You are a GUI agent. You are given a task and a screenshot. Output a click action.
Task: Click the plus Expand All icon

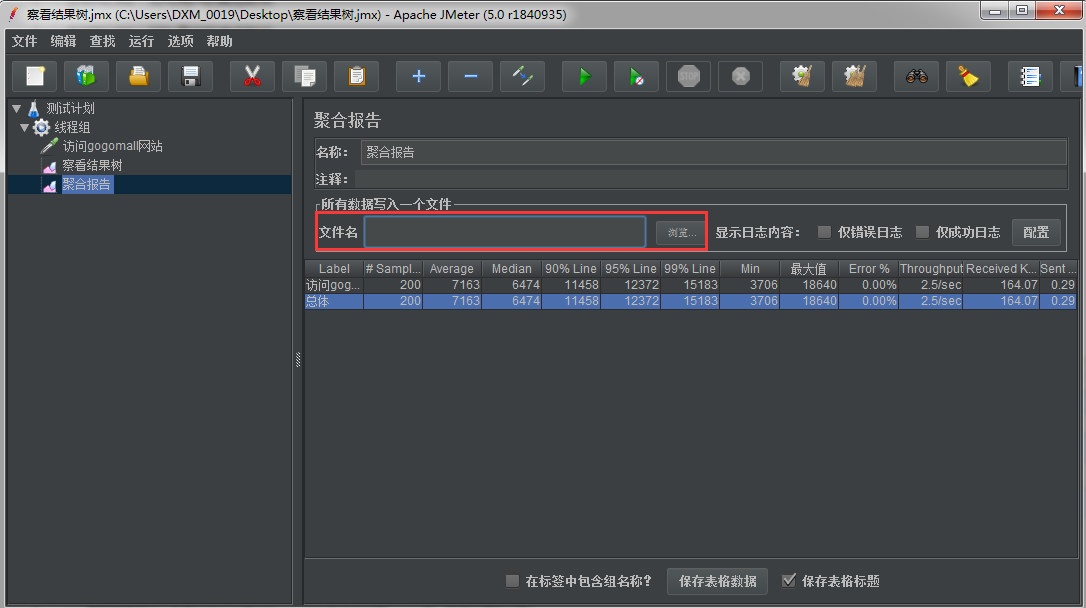click(x=418, y=76)
